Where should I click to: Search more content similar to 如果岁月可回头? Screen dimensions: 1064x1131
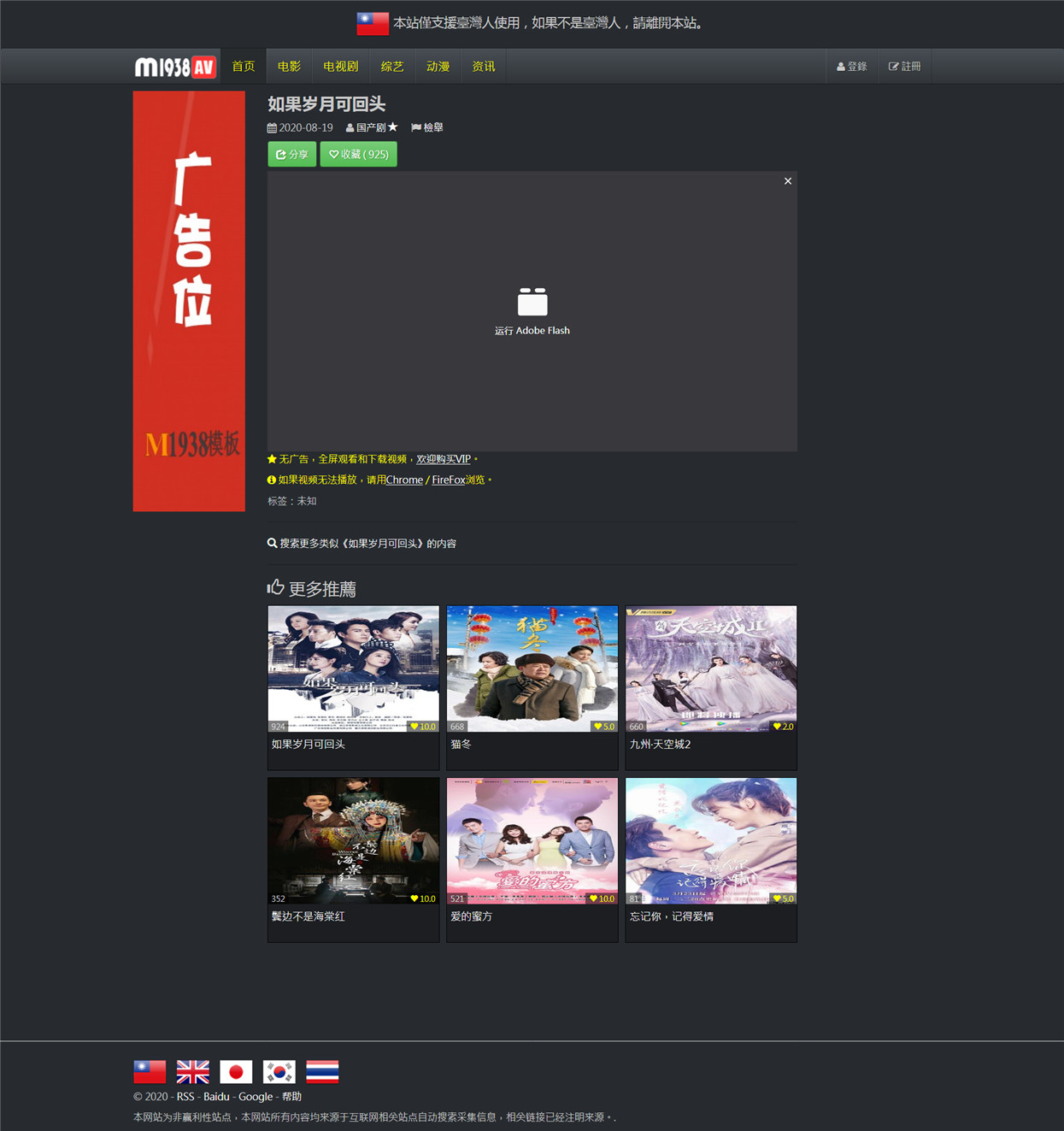click(x=362, y=544)
